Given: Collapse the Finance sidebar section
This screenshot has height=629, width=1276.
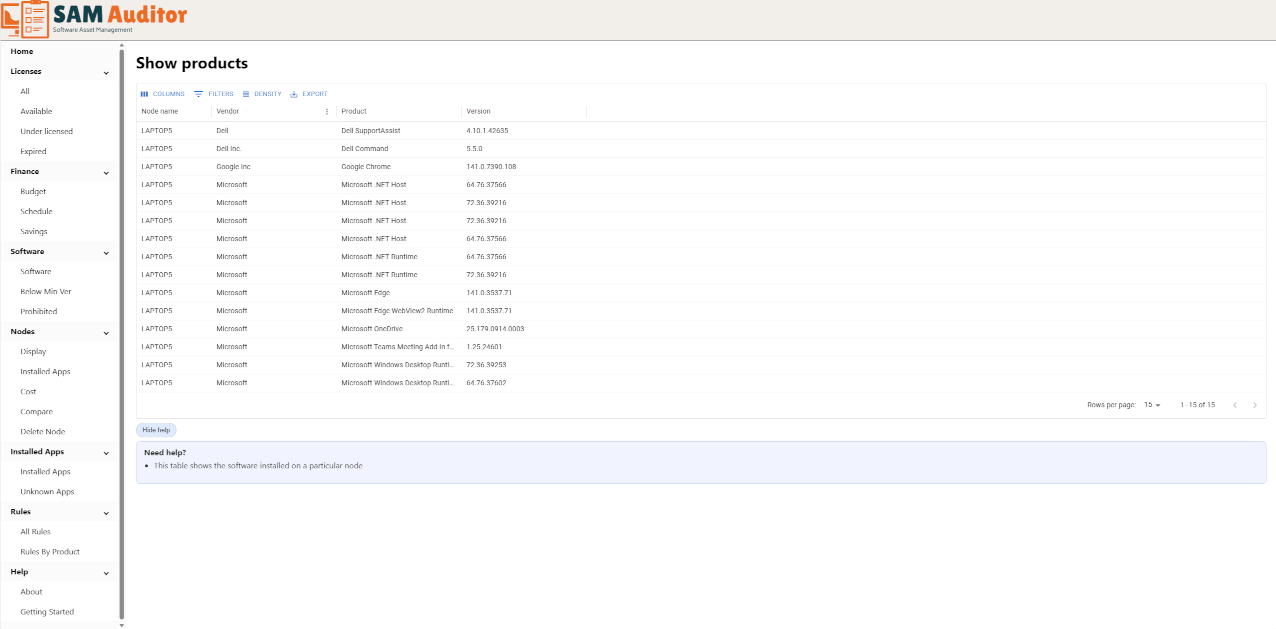Looking at the screenshot, I should [106, 172].
